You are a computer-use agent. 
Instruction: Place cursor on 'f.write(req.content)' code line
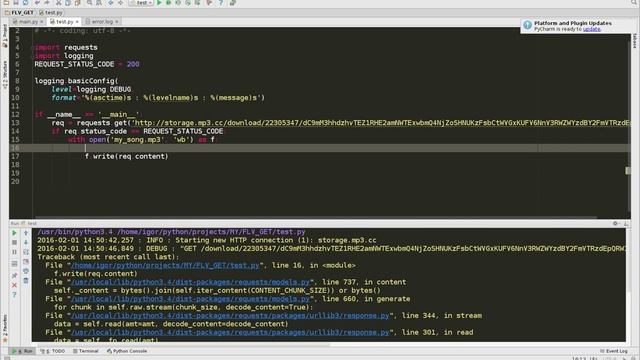[x=127, y=156]
